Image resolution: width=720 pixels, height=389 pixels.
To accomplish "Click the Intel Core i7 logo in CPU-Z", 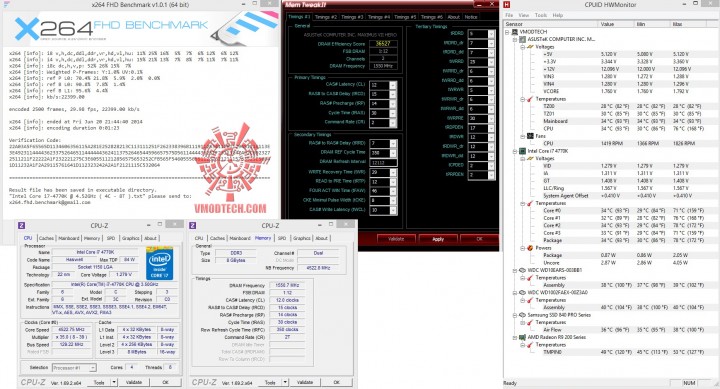I will click(159, 263).
